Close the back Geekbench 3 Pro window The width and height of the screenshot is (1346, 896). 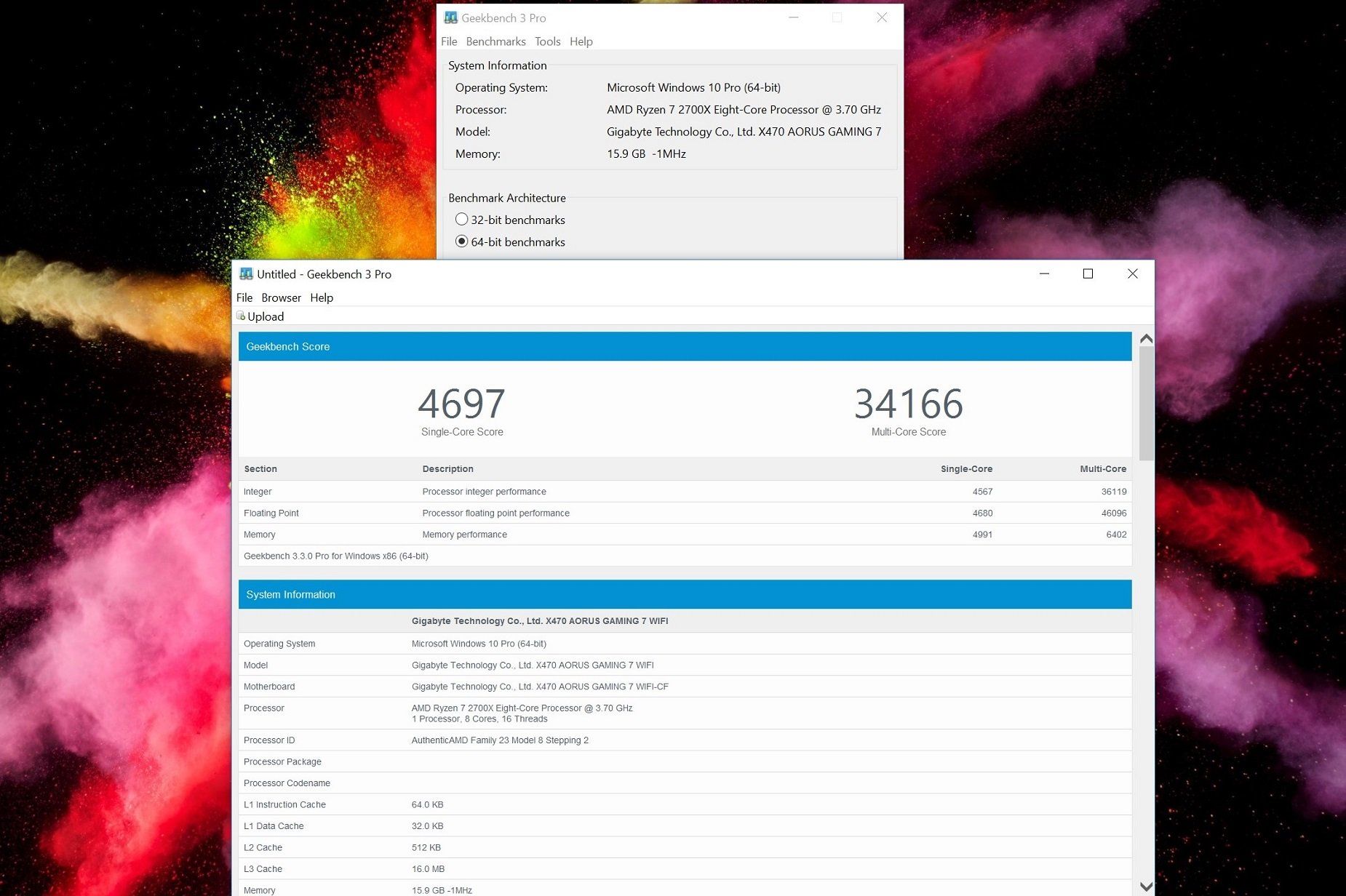[x=881, y=17]
